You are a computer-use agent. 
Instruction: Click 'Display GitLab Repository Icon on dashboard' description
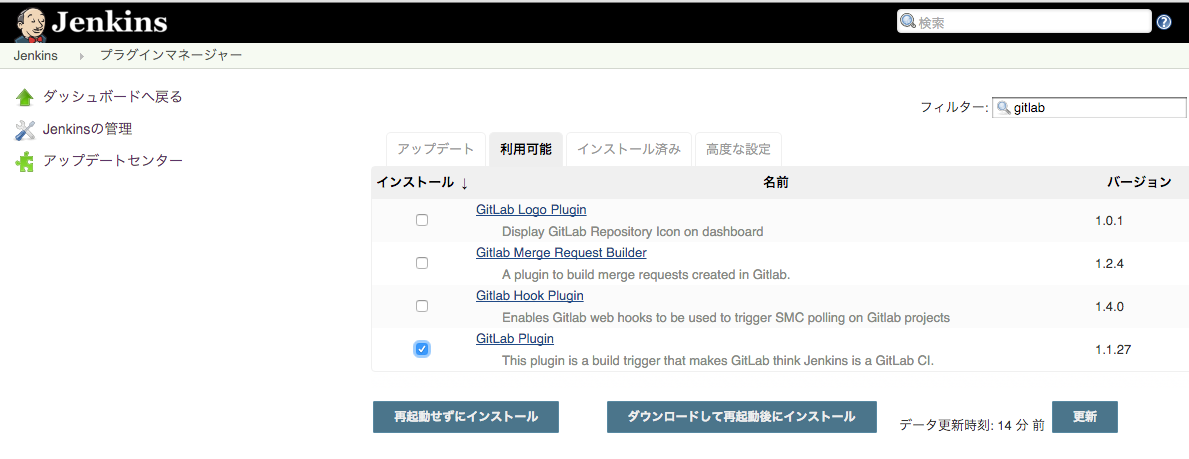click(x=632, y=231)
